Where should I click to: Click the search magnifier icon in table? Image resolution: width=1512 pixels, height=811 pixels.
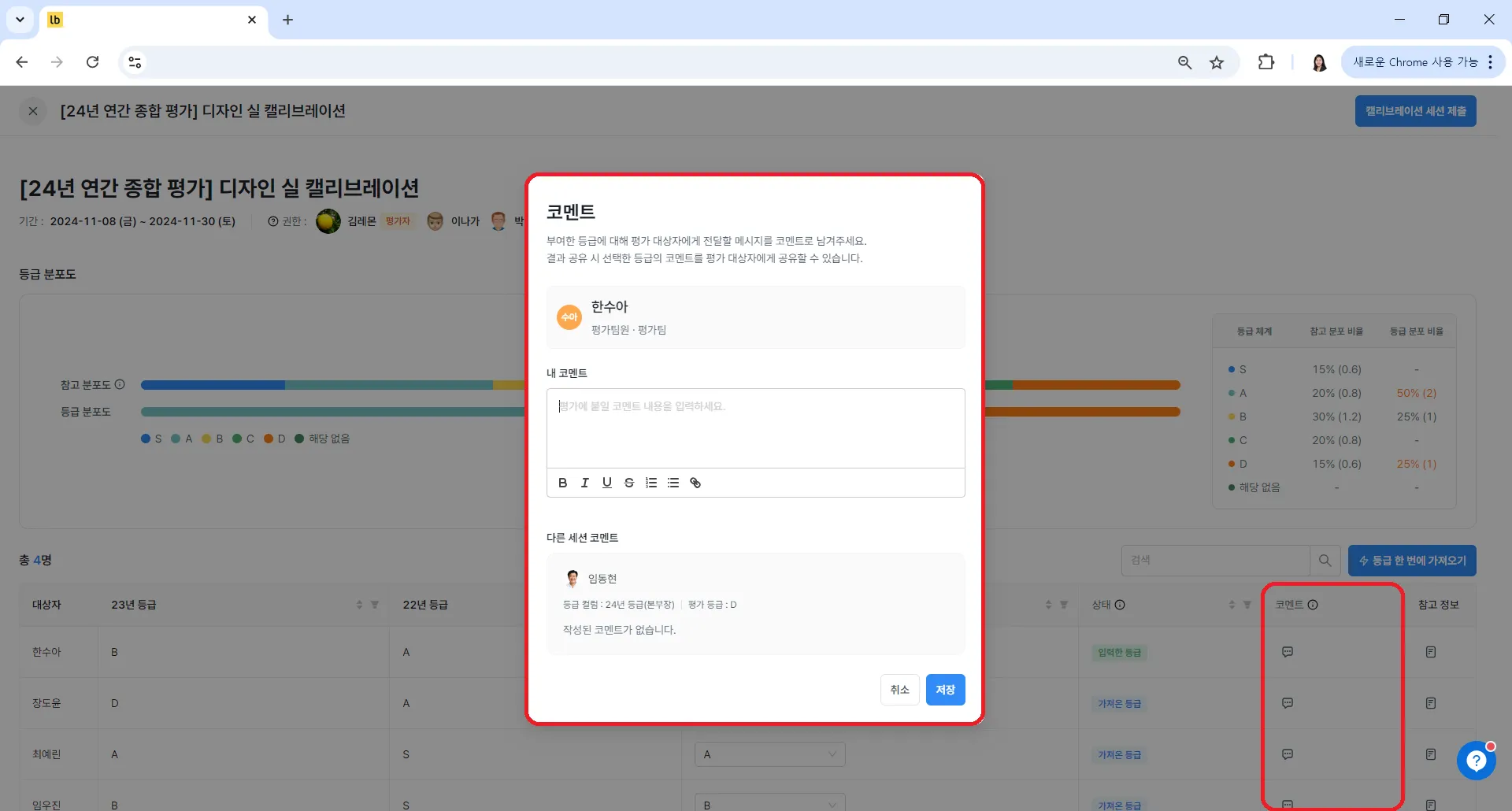[x=1325, y=561]
